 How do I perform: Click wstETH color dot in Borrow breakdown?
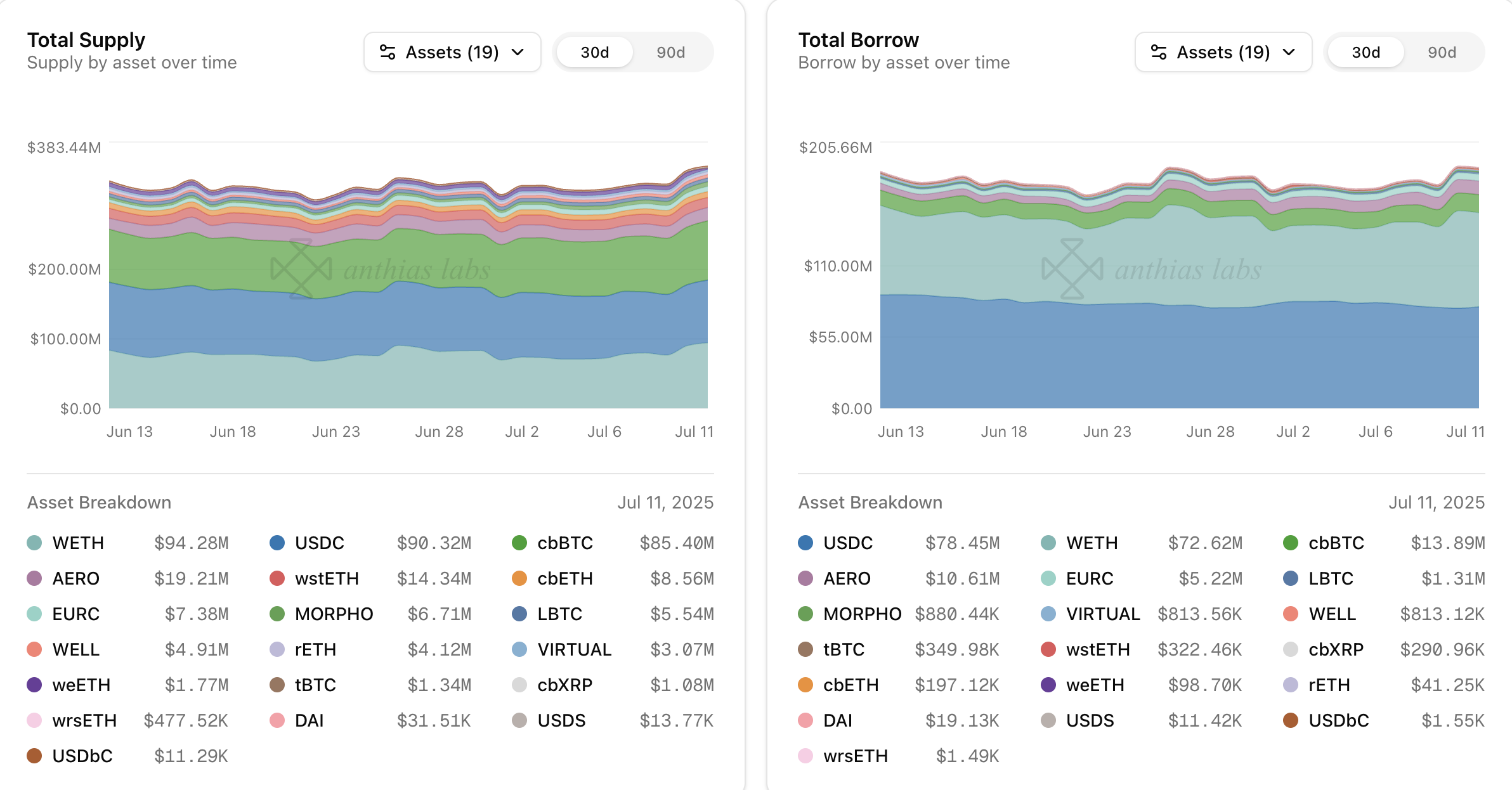[x=1048, y=649]
